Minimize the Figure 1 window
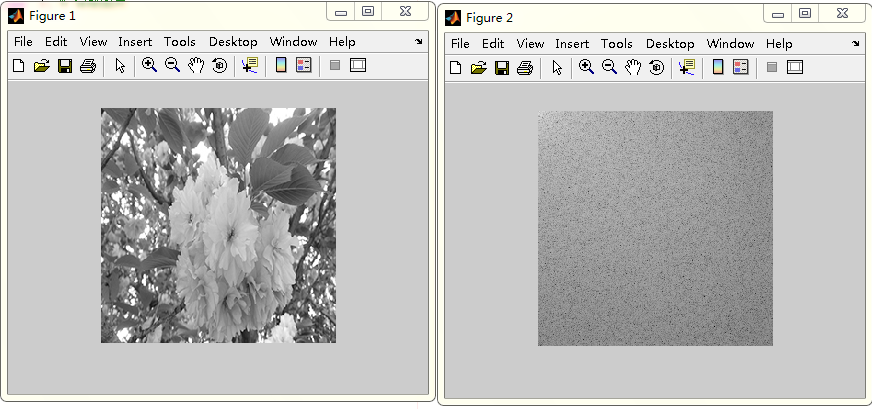The width and height of the screenshot is (872, 409). click(341, 12)
